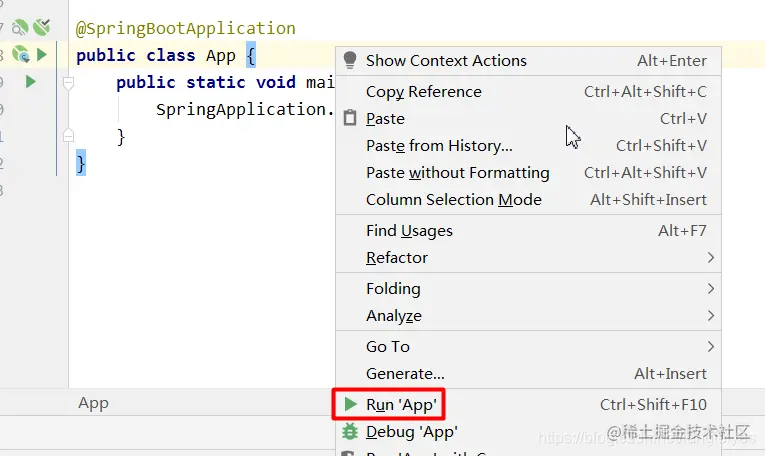Viewport: 765px width, 456px height.
Task: Click the Ctrl+Alt+Shift+C shortcut label
Action: 645,92
